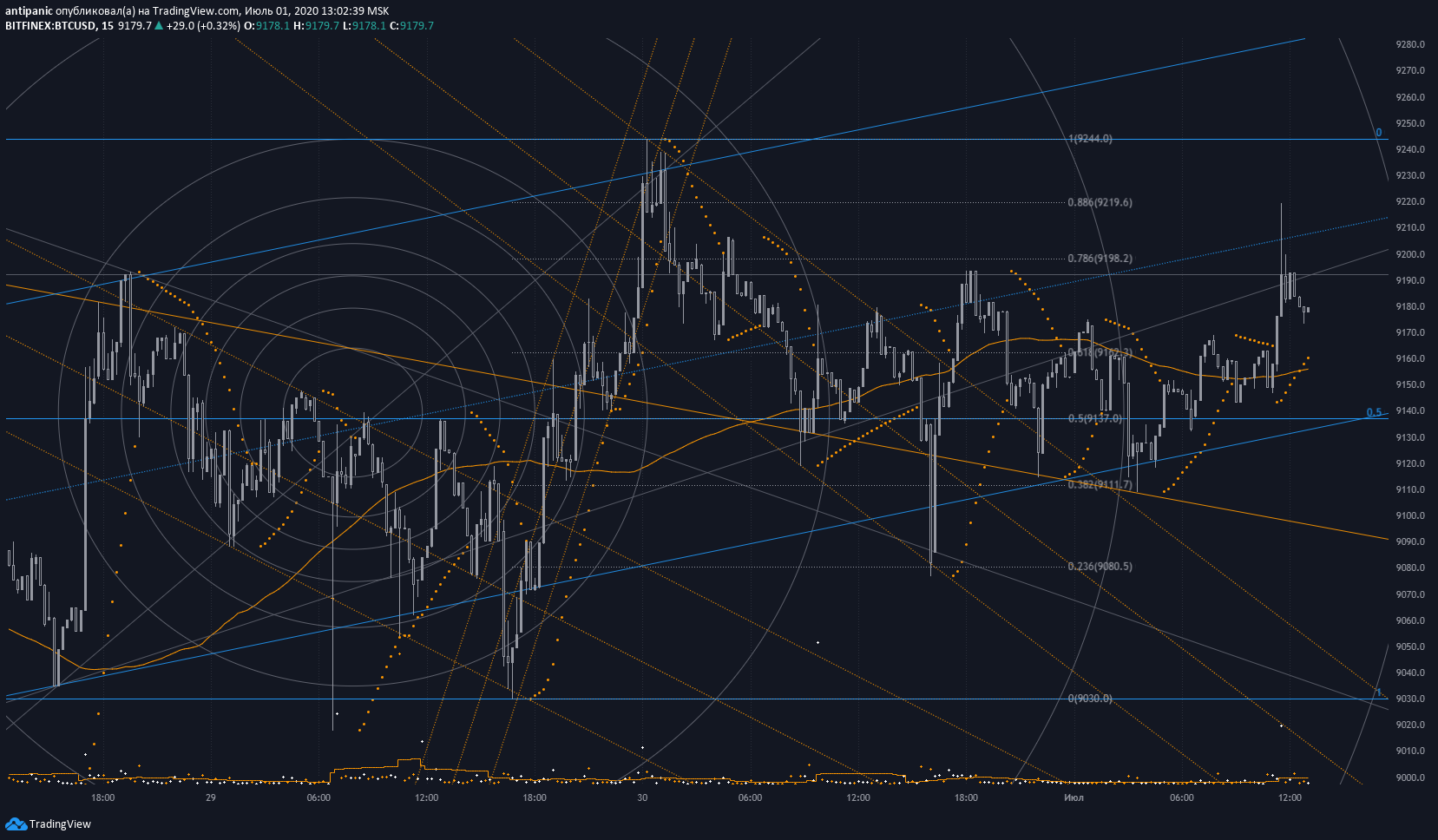Select Fibonacci label 0.618(9162.2)
The image size is (1438, 840).
(x=1100, y=352)
